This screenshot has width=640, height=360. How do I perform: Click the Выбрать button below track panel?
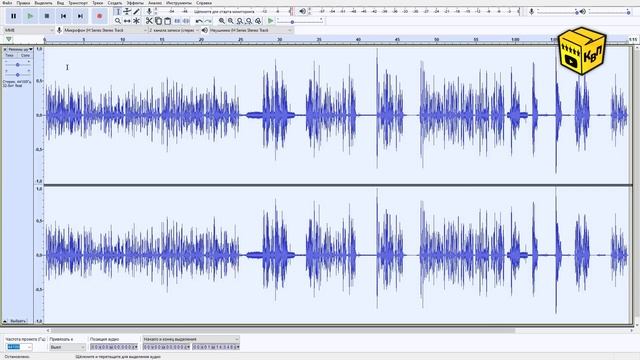[x=18, y=321]
